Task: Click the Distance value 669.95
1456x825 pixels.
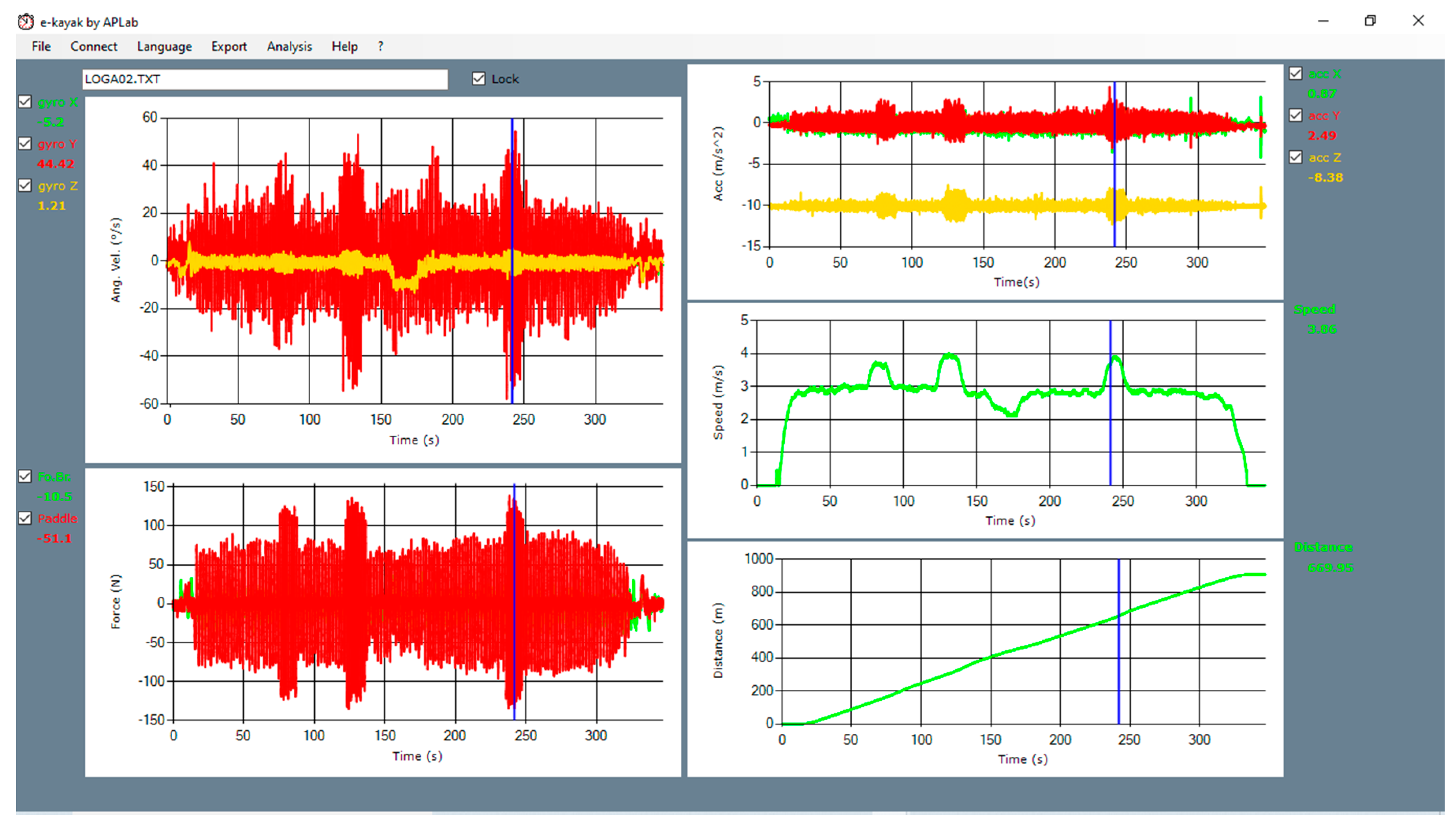Action: click(x=1330, y=568)
